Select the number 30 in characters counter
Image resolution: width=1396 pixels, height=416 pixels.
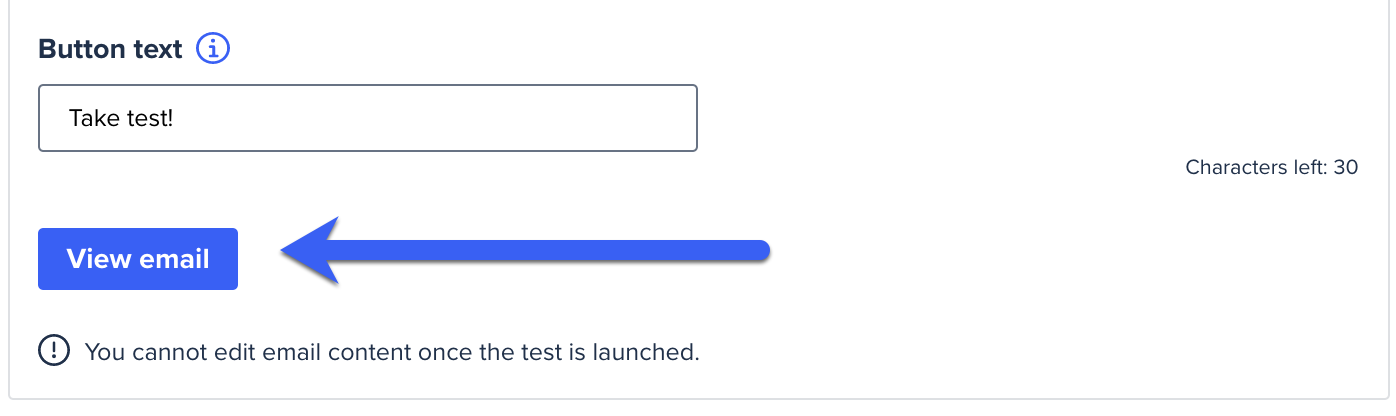(1345, 167)
